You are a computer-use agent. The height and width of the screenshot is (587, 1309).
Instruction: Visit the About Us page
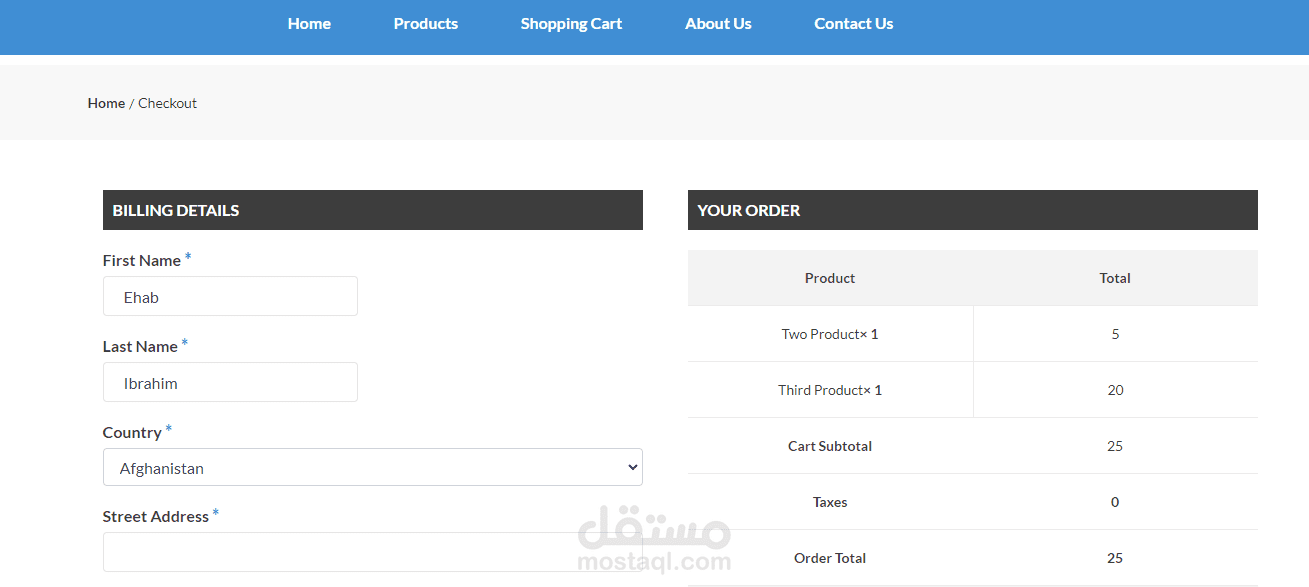click(718, 24)
